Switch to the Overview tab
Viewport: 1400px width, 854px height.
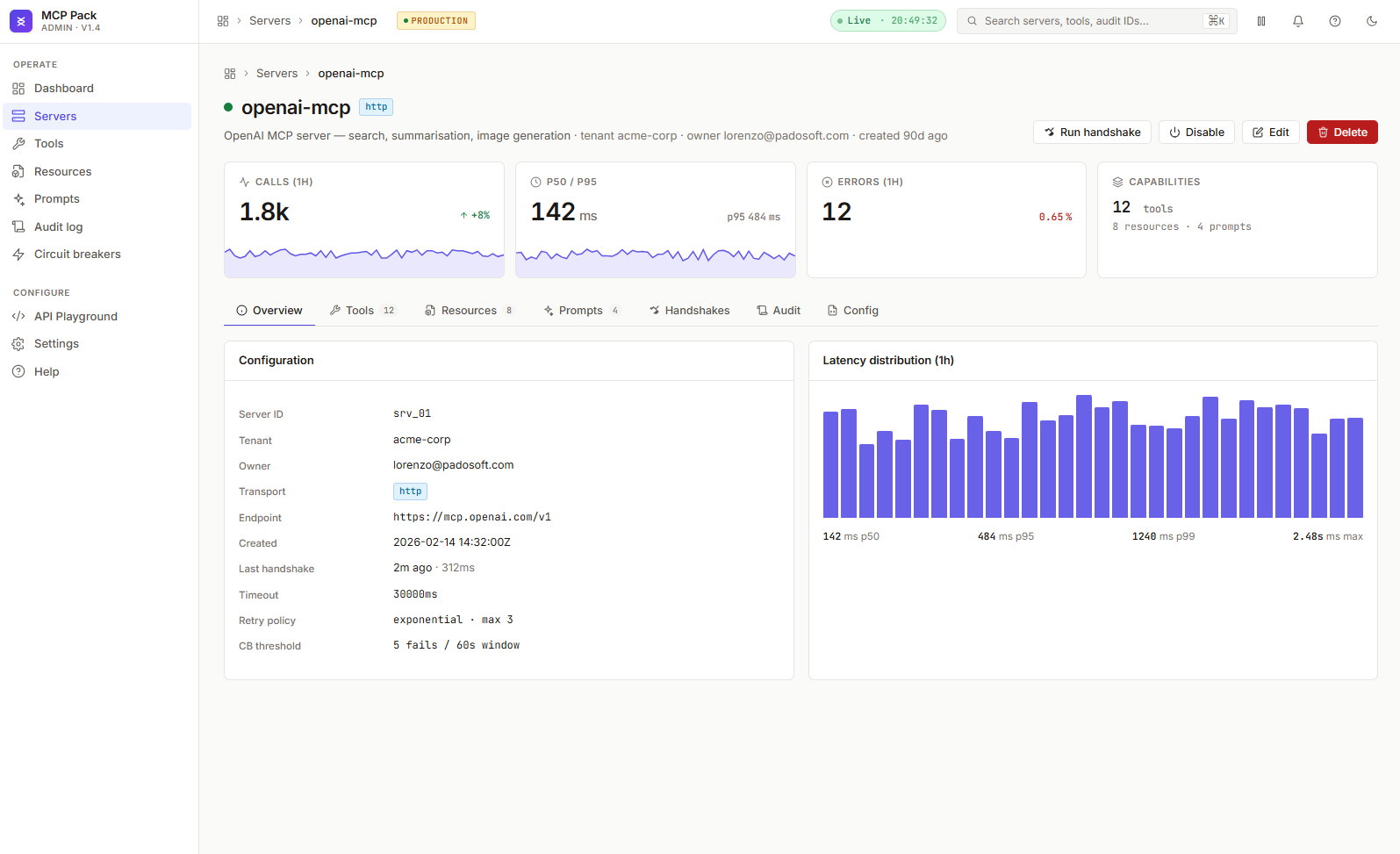[269, 311]
